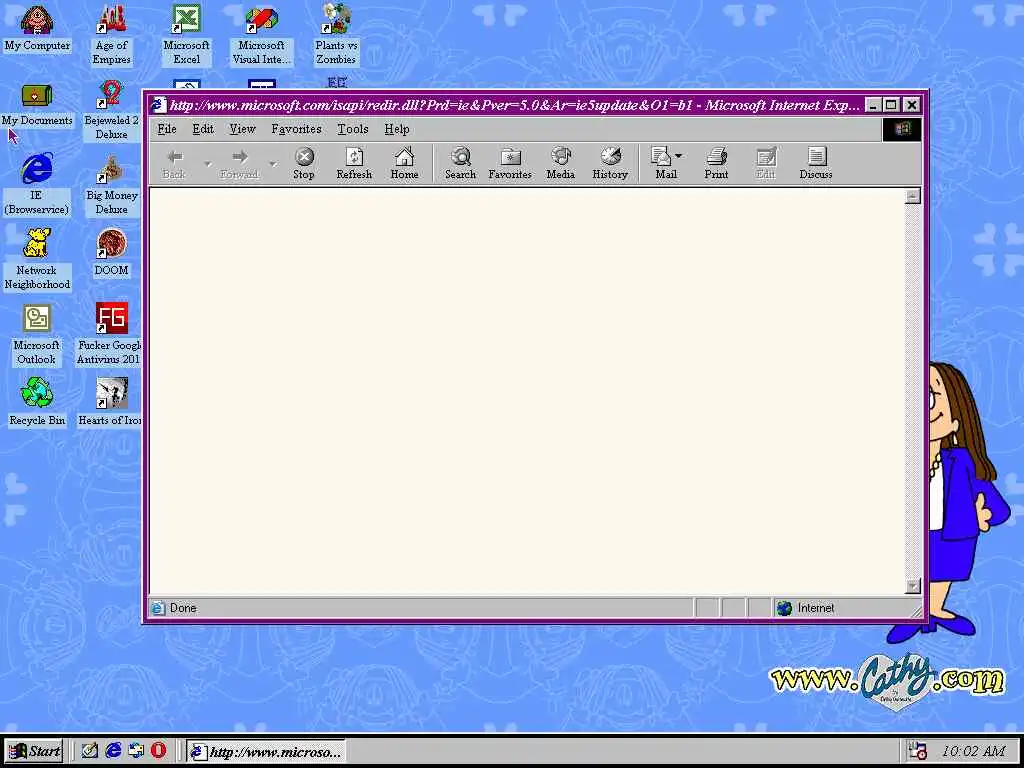Launch Internet Explorer from Quick Launch
Image resolution: width=1024 pixels, height=768 pixels.
tap(114, 751)
